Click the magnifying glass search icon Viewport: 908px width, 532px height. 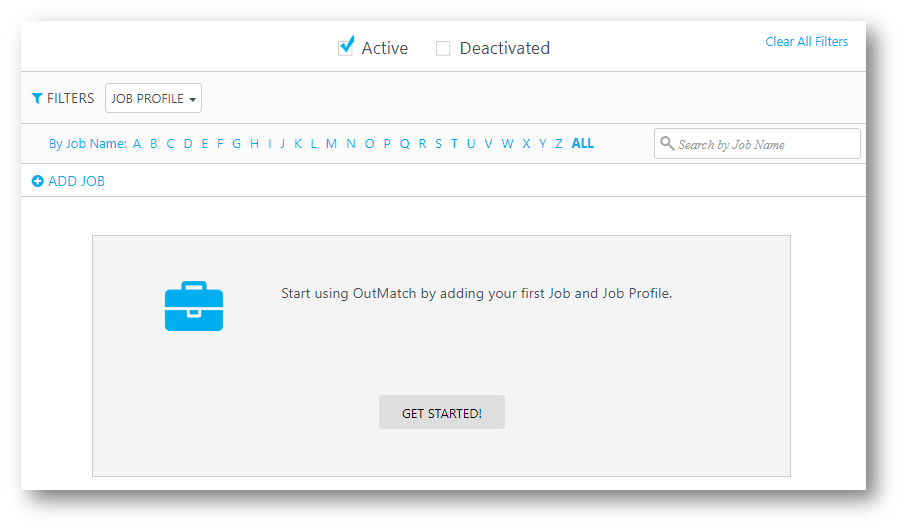(x=667, y=144)
